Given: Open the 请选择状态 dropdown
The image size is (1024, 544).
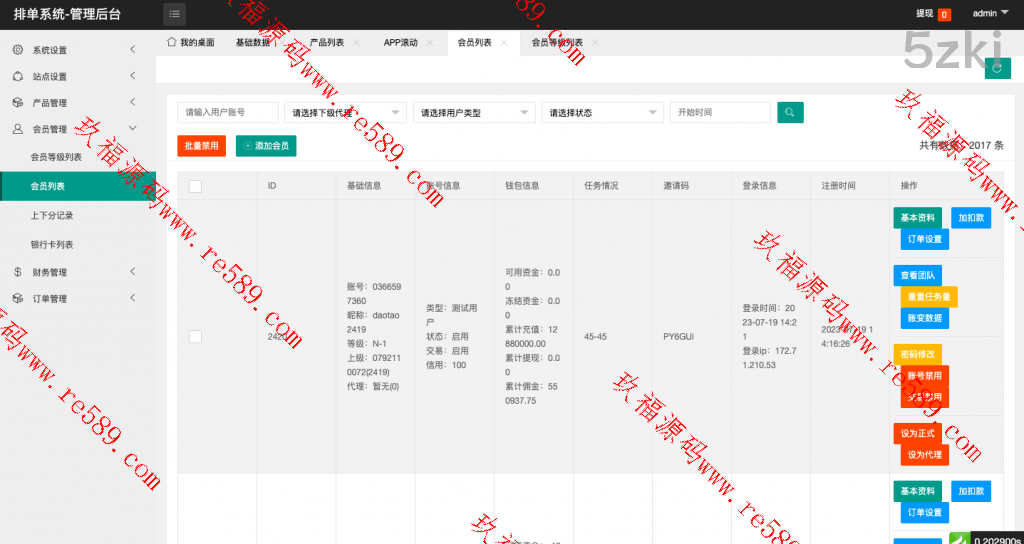Looking at the screenshot, I should point(602,113).
